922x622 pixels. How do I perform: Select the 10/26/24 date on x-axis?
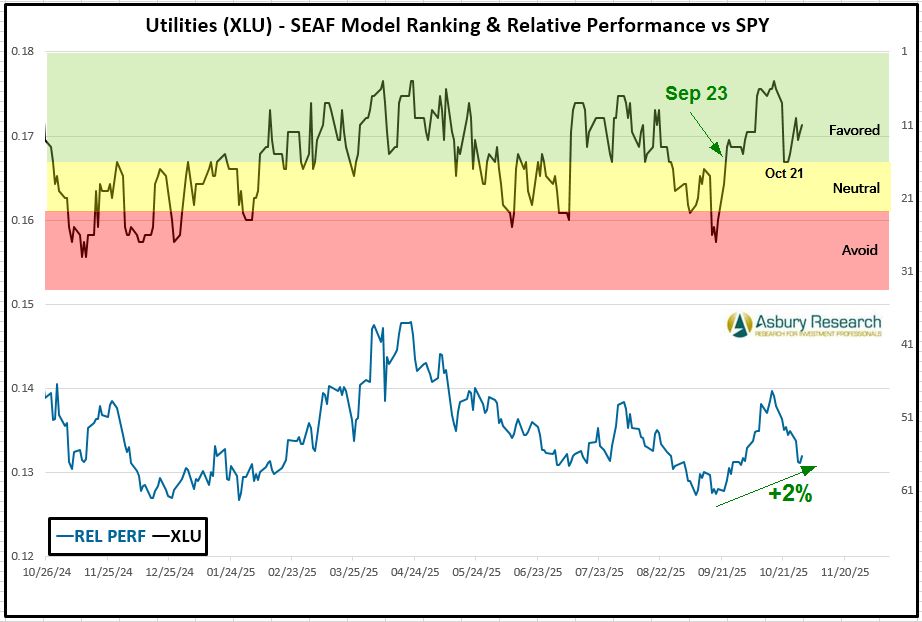pyautogui.click(x=45, y=573)
